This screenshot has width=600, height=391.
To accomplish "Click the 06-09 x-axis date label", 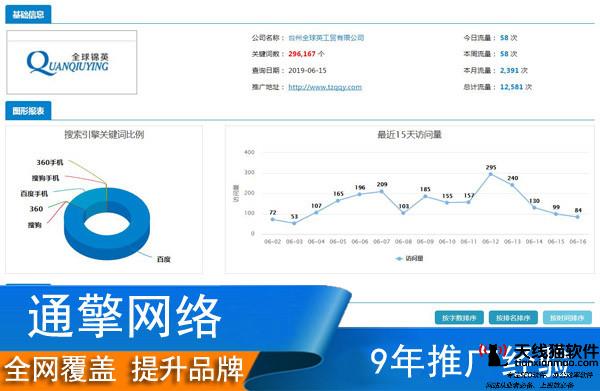I will coord(425,241).
